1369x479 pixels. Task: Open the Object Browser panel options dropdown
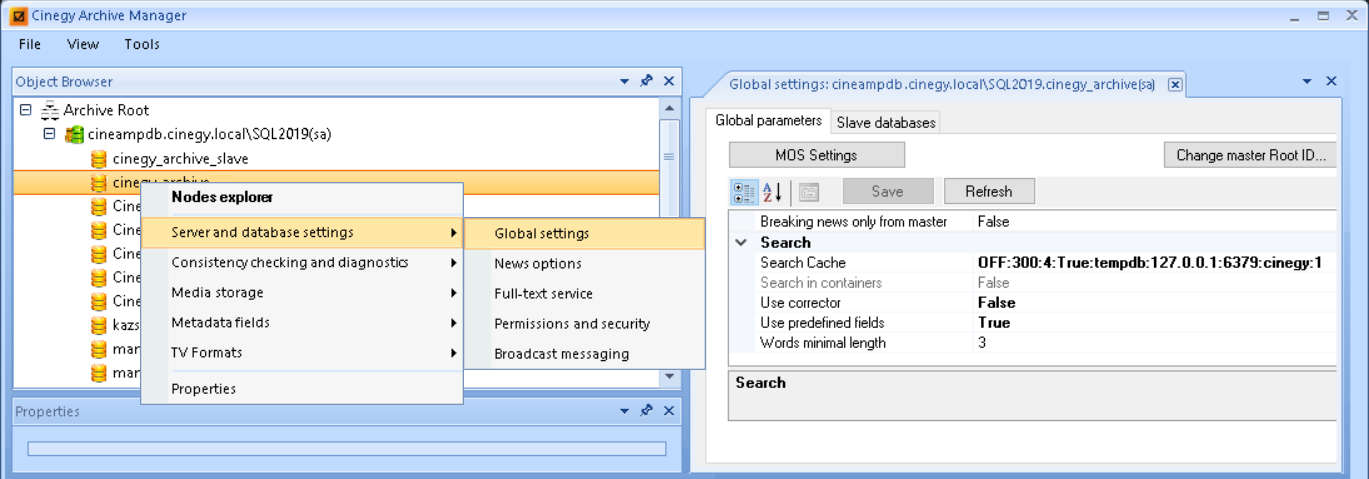(625, 81)
